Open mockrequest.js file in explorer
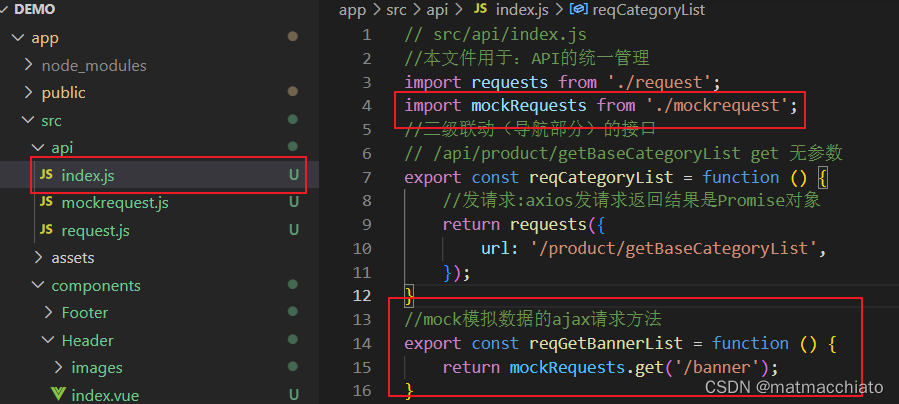The width and height of the screenshot is (899, 404). (115, 203)
